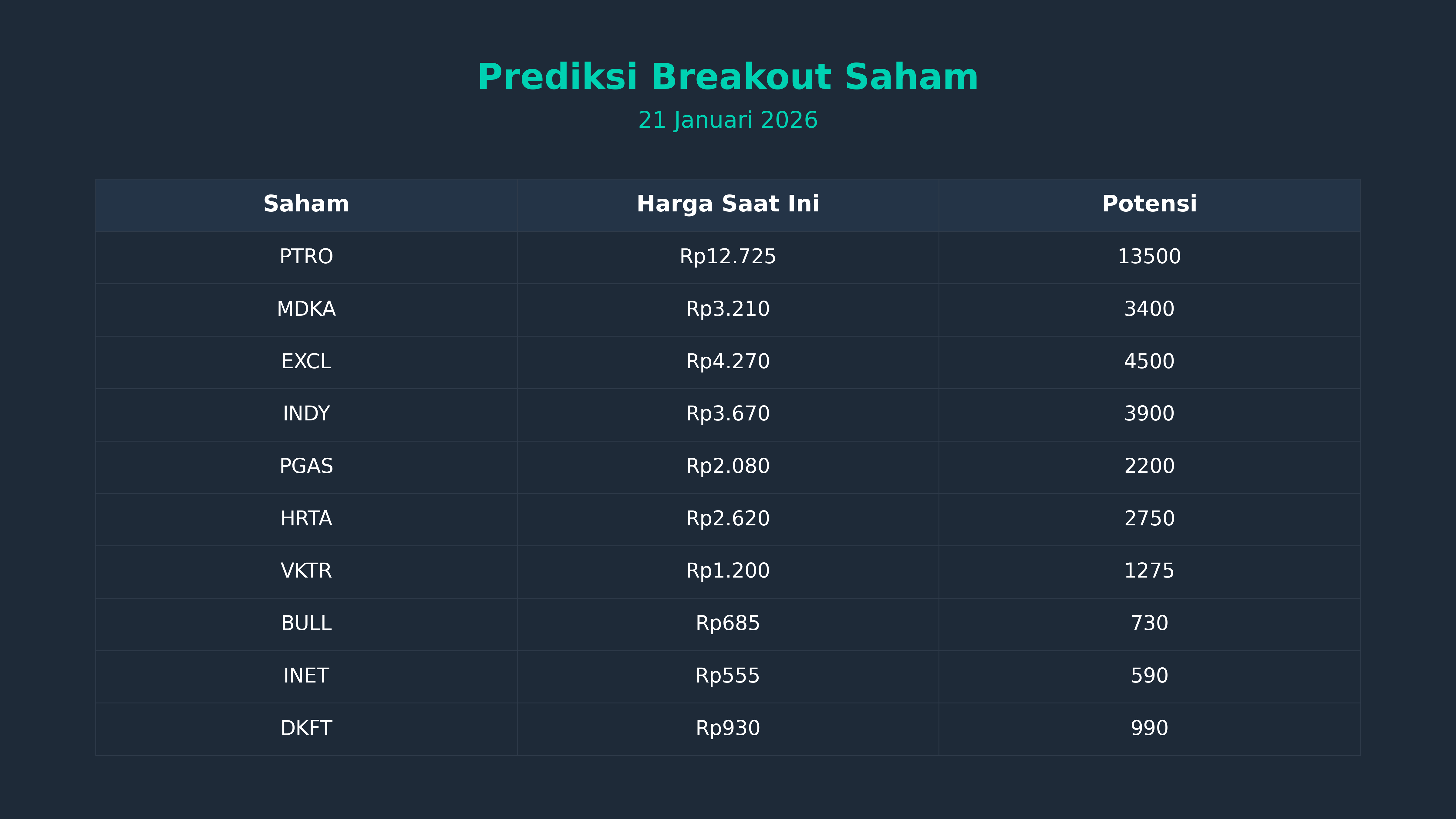Select the MDKA stock name
Viewport: 1456px width, 819px height.
tap(306, 309)
